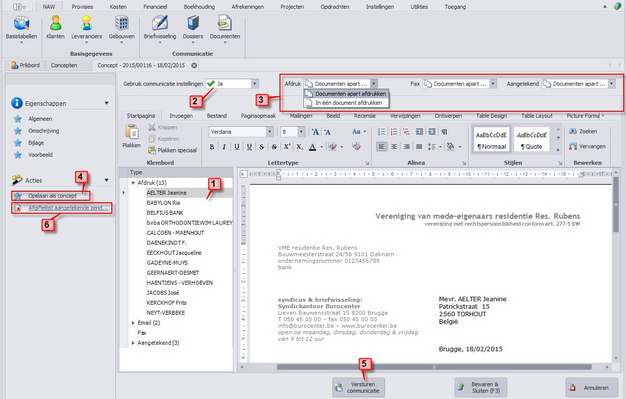The height and width of the screenshot is (399, 626).
Task: Choose In één document afdrukken option
Action: (346, 103)
